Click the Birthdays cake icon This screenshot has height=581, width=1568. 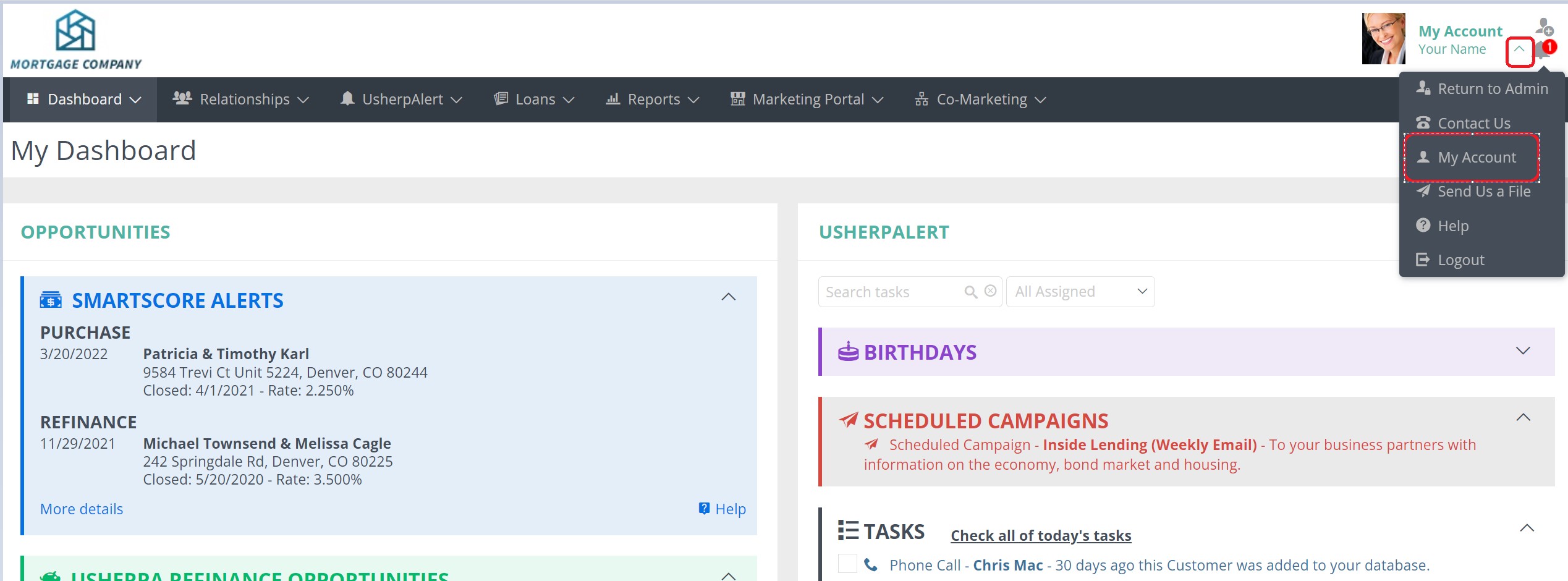point(848,352)
